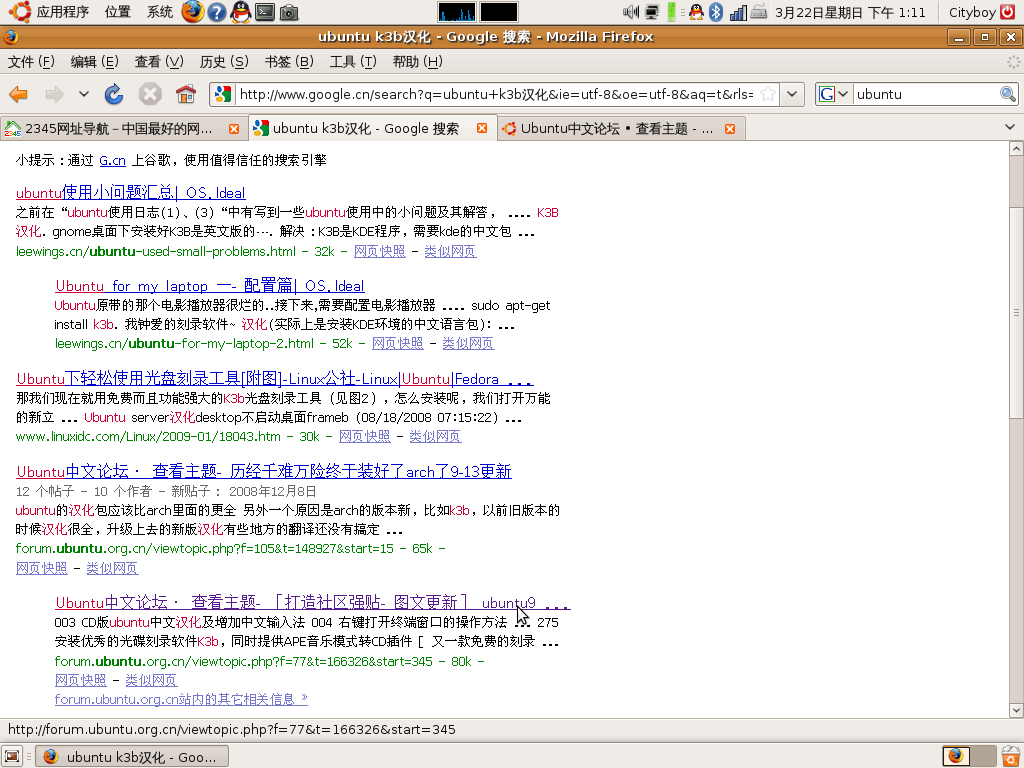
Task: Click the site favicon in address bar
Action: click(x=223, y=94)
